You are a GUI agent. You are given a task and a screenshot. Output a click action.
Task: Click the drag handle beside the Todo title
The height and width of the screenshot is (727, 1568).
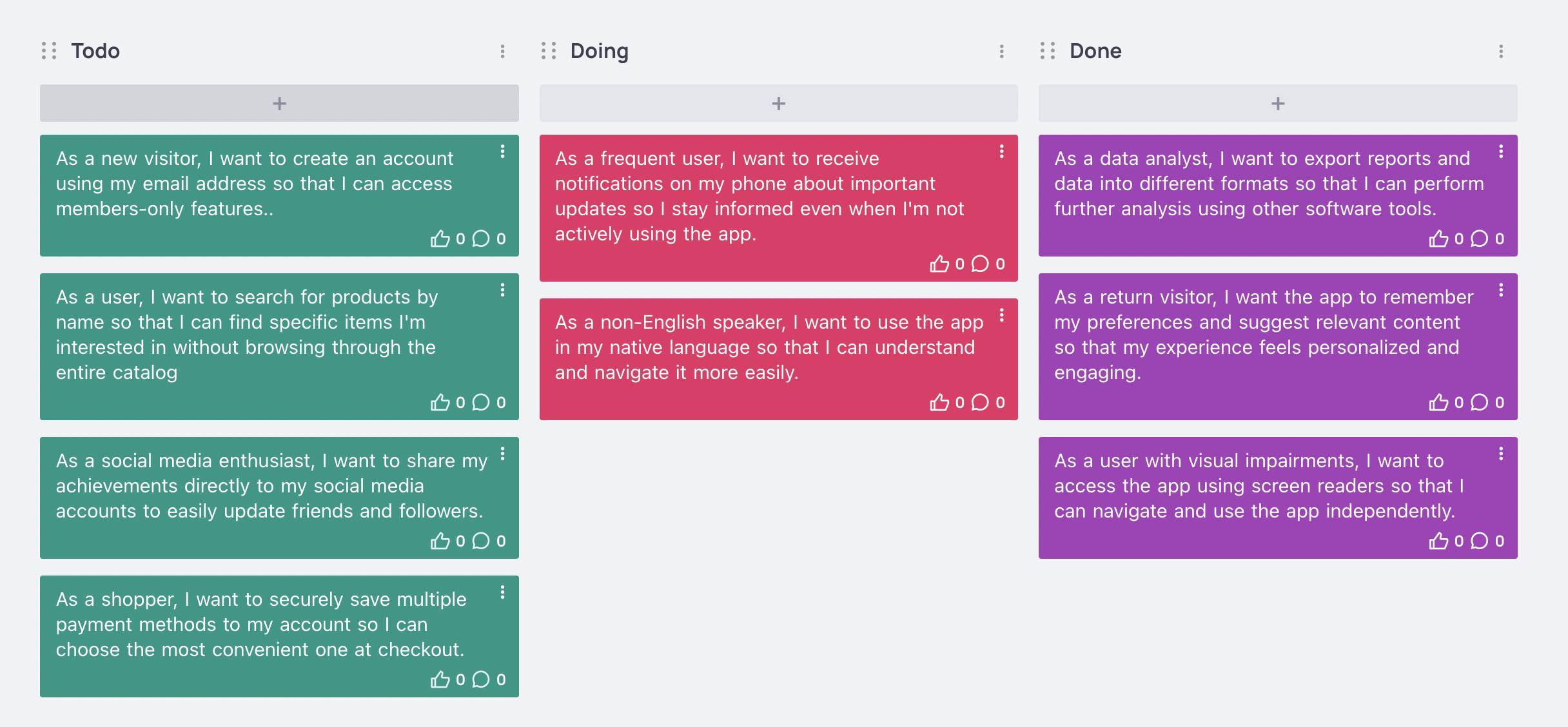click(48, 51)
